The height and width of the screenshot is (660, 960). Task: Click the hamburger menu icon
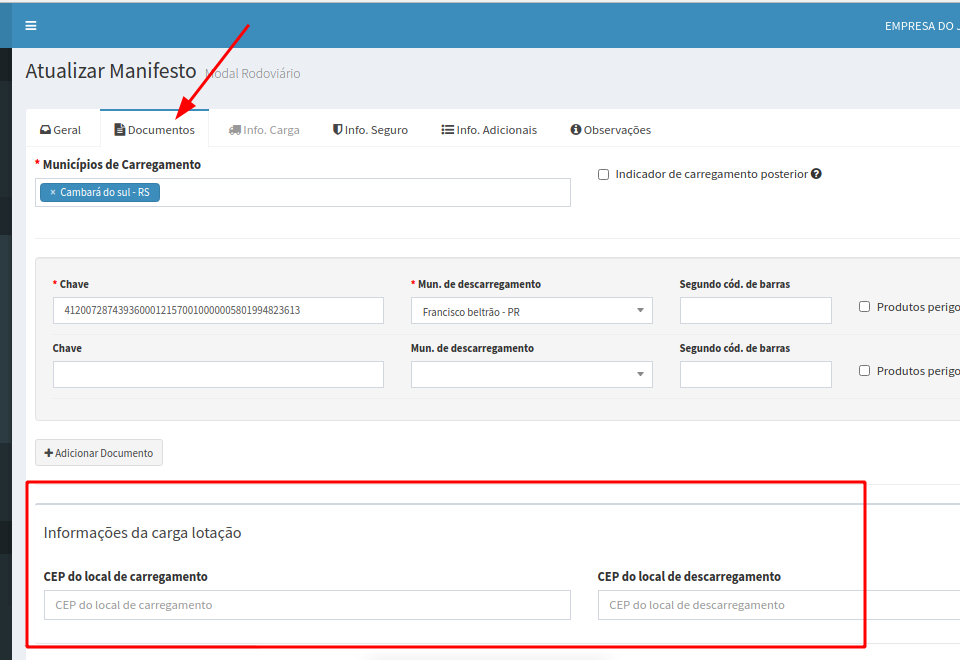coord(30,26)
